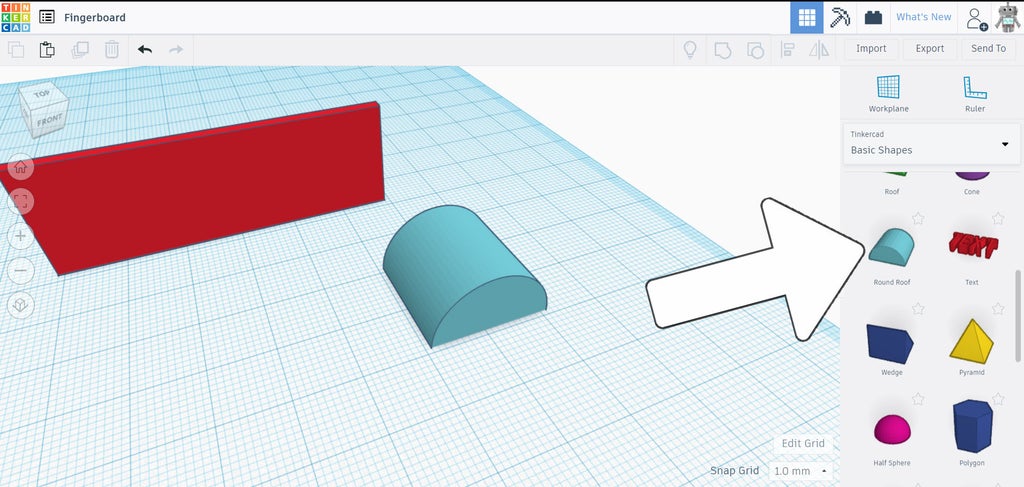The image size is (1024, 487).
Task: Open the design list icon beside Fingerboard
Action: point(47,17)
